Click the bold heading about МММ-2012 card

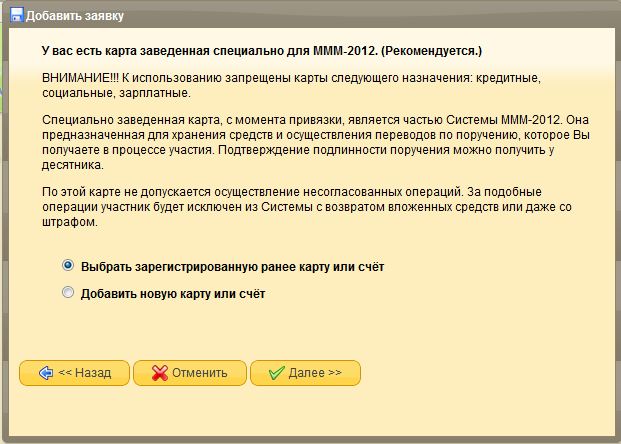pos(262,51)
